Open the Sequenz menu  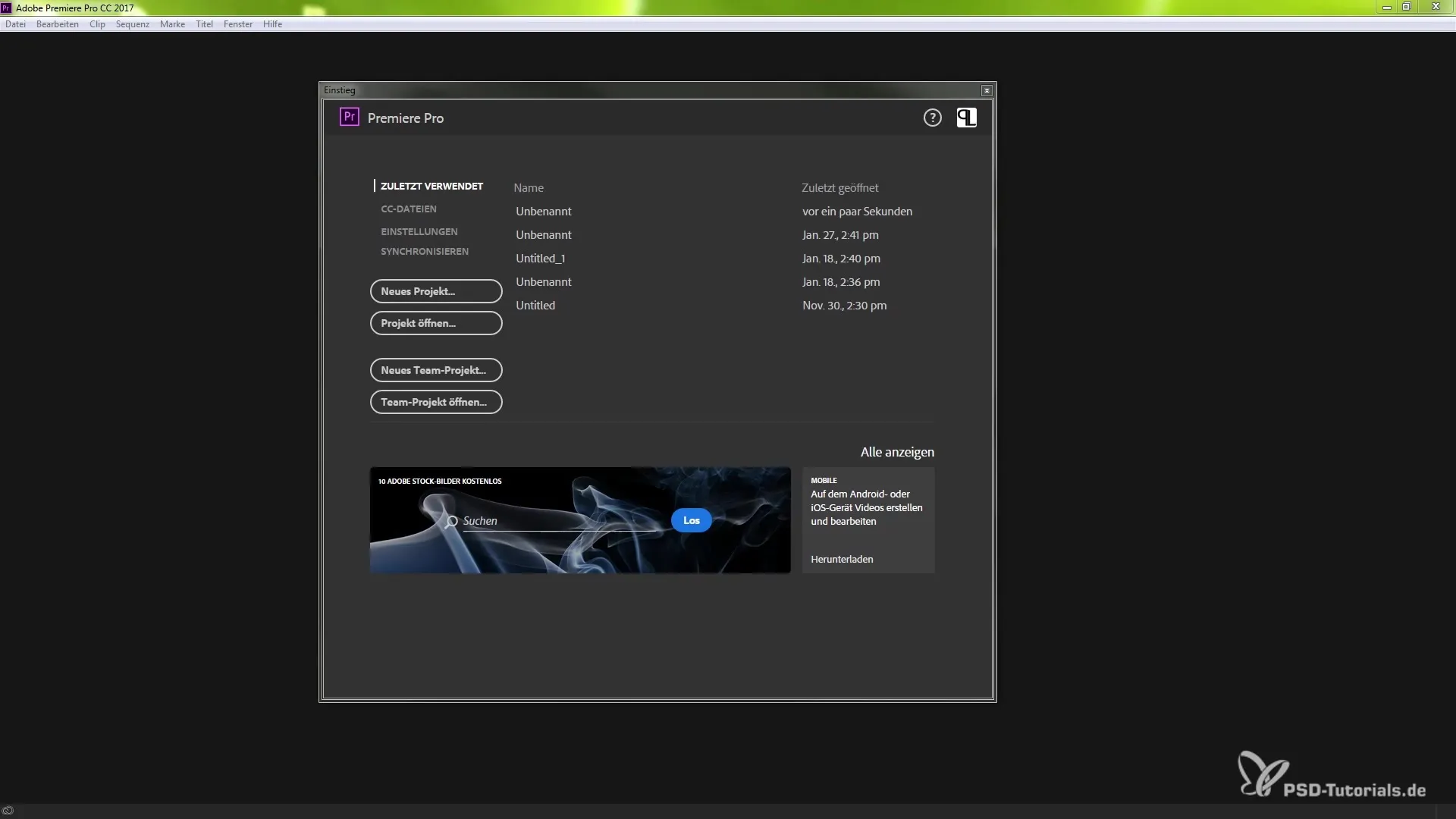pyautogui.click(x=133, y=24)
